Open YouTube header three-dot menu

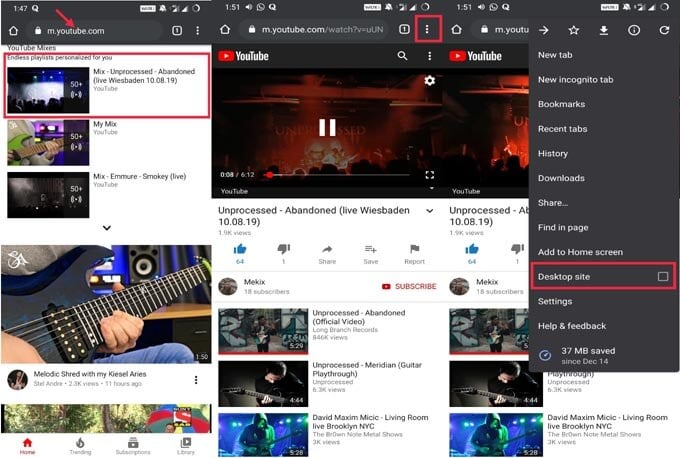[x=429, y=56]
